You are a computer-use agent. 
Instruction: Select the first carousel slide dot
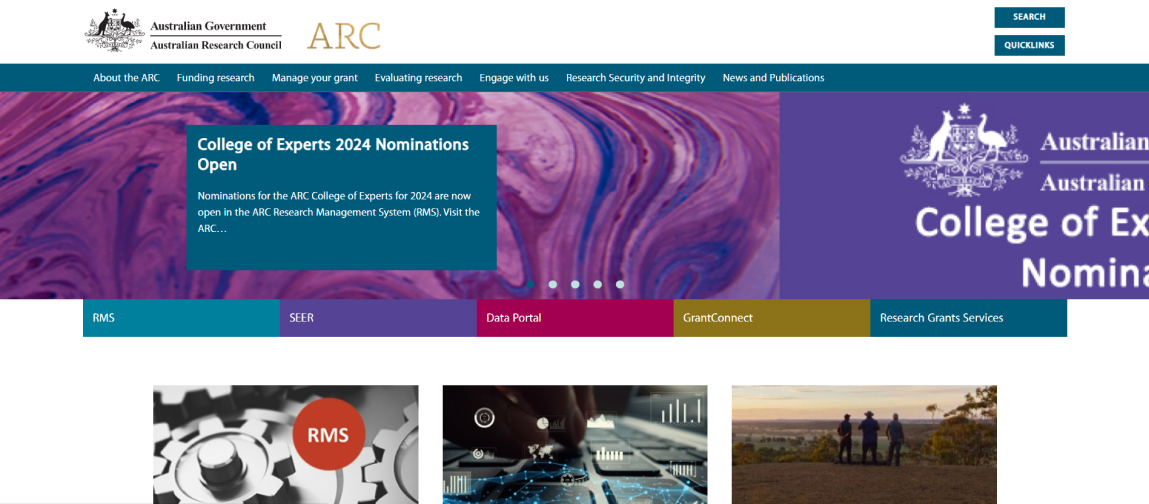tap(531, 284)
